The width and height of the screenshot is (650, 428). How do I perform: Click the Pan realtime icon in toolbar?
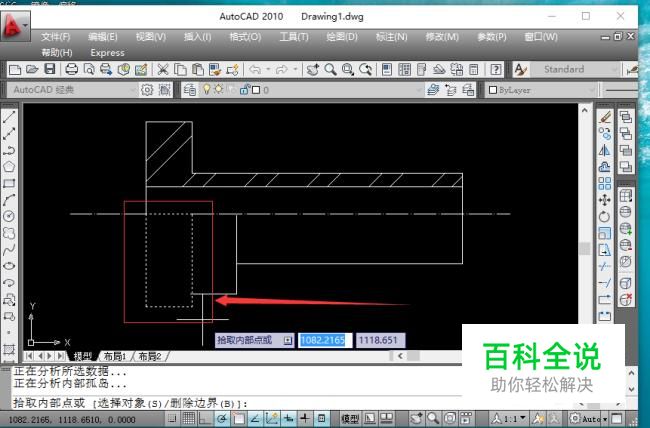coord(313,69)
